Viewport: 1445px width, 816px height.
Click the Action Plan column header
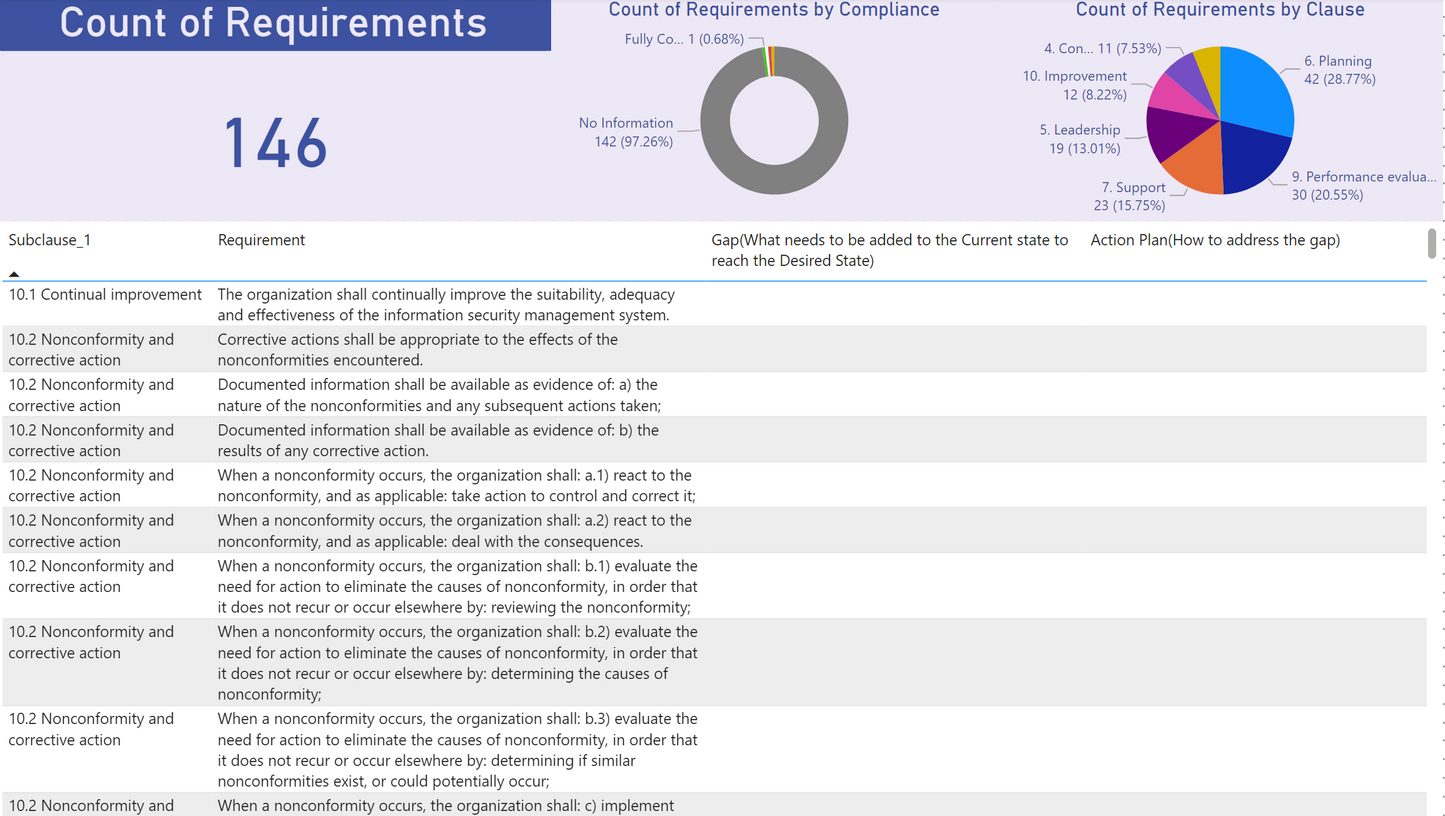pyautogui.click(x=1215, y=240)
